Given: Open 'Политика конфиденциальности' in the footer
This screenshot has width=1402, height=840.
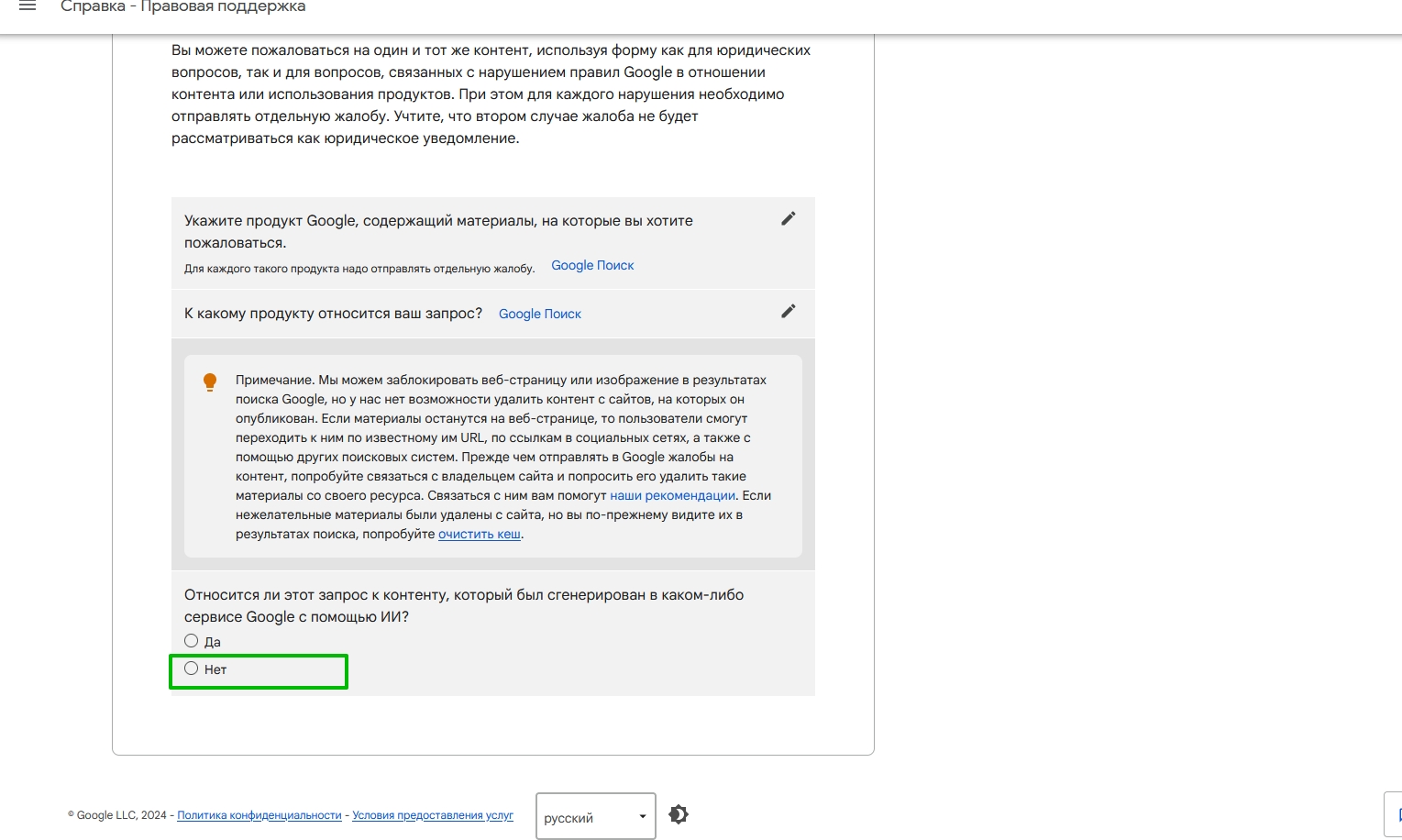Looking at the screenshot, I should point(259,815).
